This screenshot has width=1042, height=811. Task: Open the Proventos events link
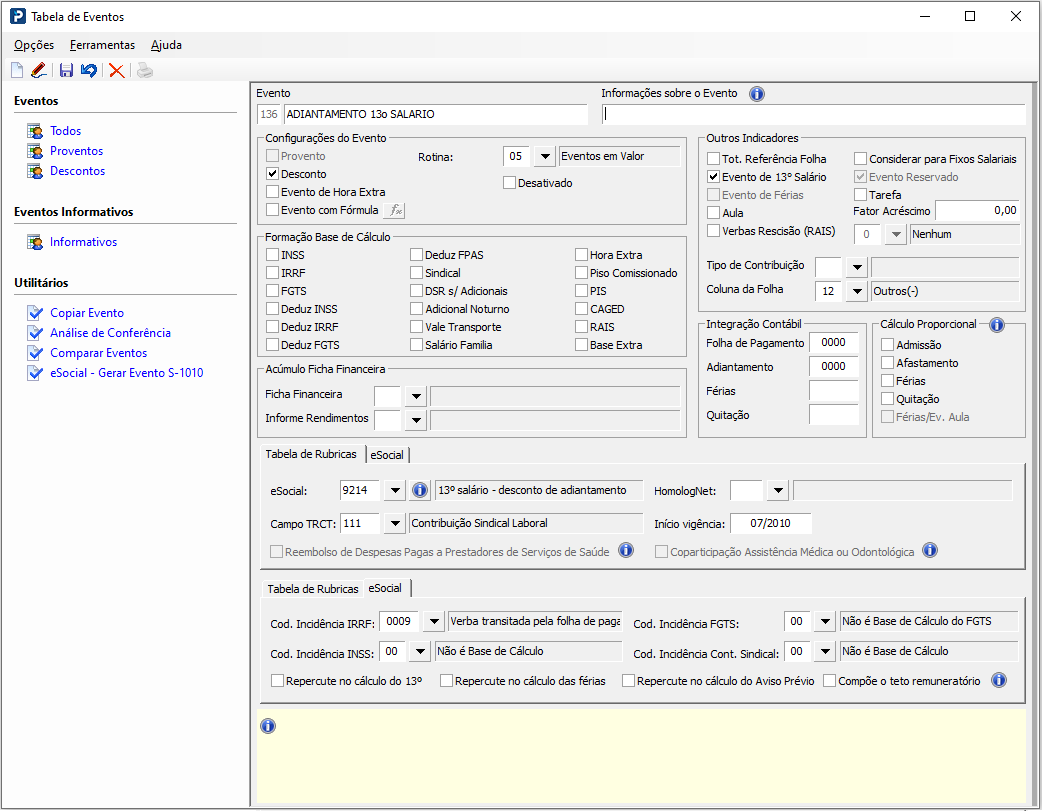click(x=77, y=151)
